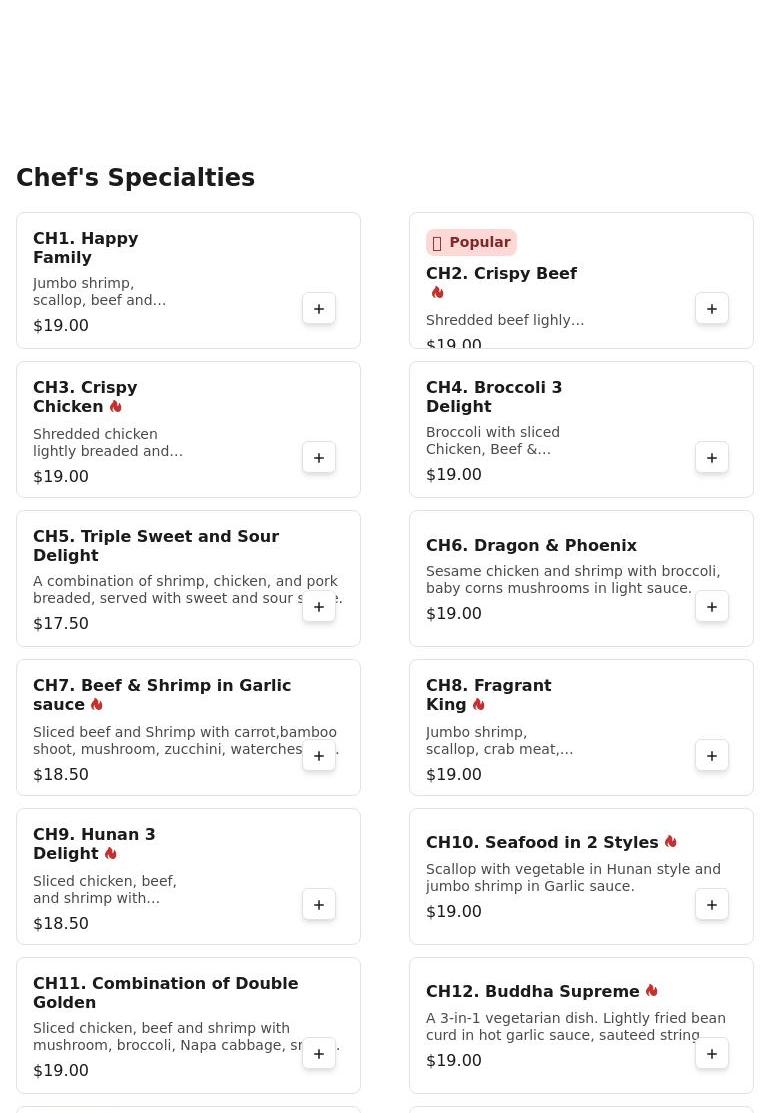Add Triple Sweet and Sour Delight
The height and width of the screenshot is (1113, 770).
(319, 607)
